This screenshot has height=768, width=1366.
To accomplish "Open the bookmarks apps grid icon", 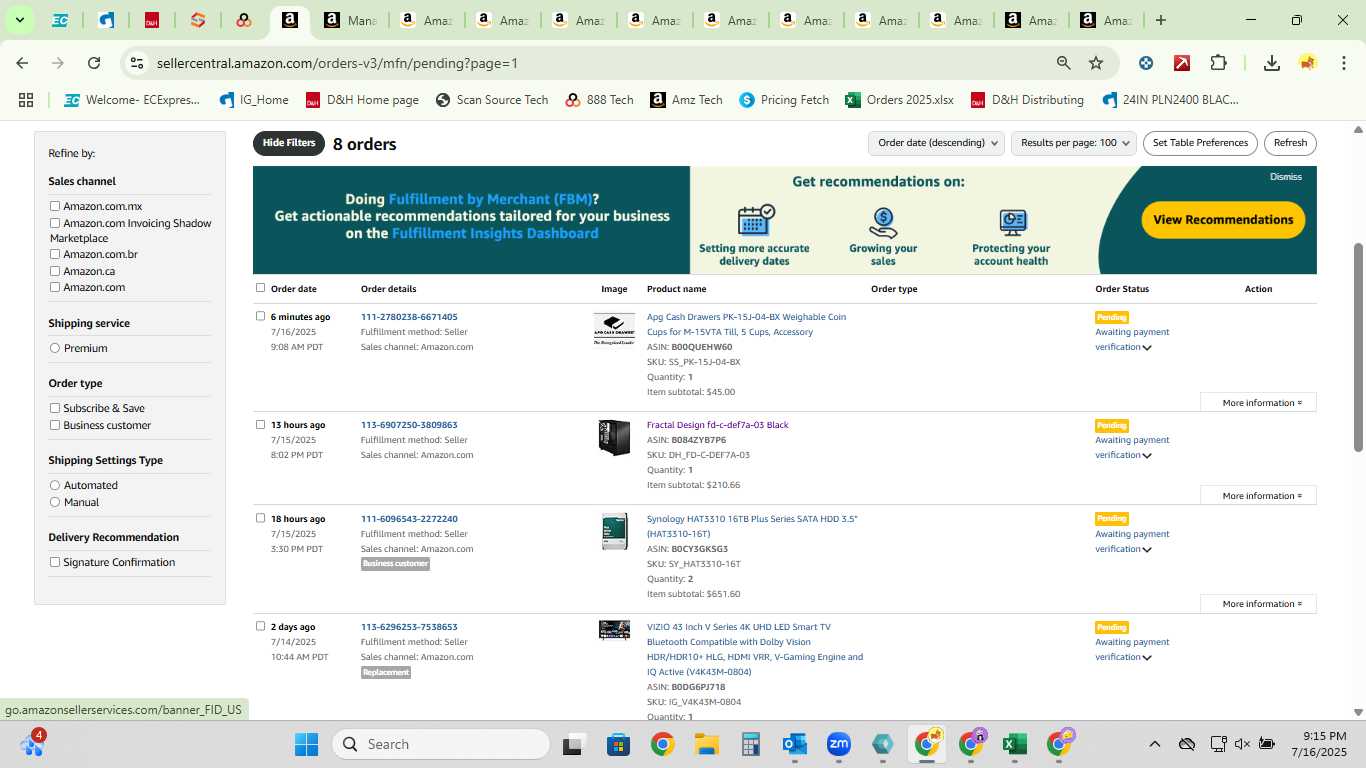I will pyautogui.click(x=26, y=100).
